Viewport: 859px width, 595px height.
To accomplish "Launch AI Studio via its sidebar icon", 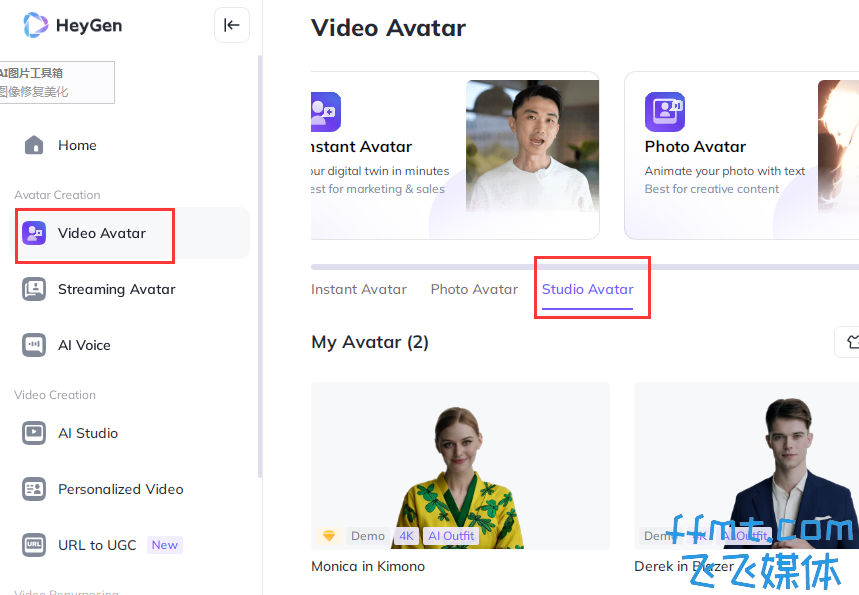I will pos(34,433).
